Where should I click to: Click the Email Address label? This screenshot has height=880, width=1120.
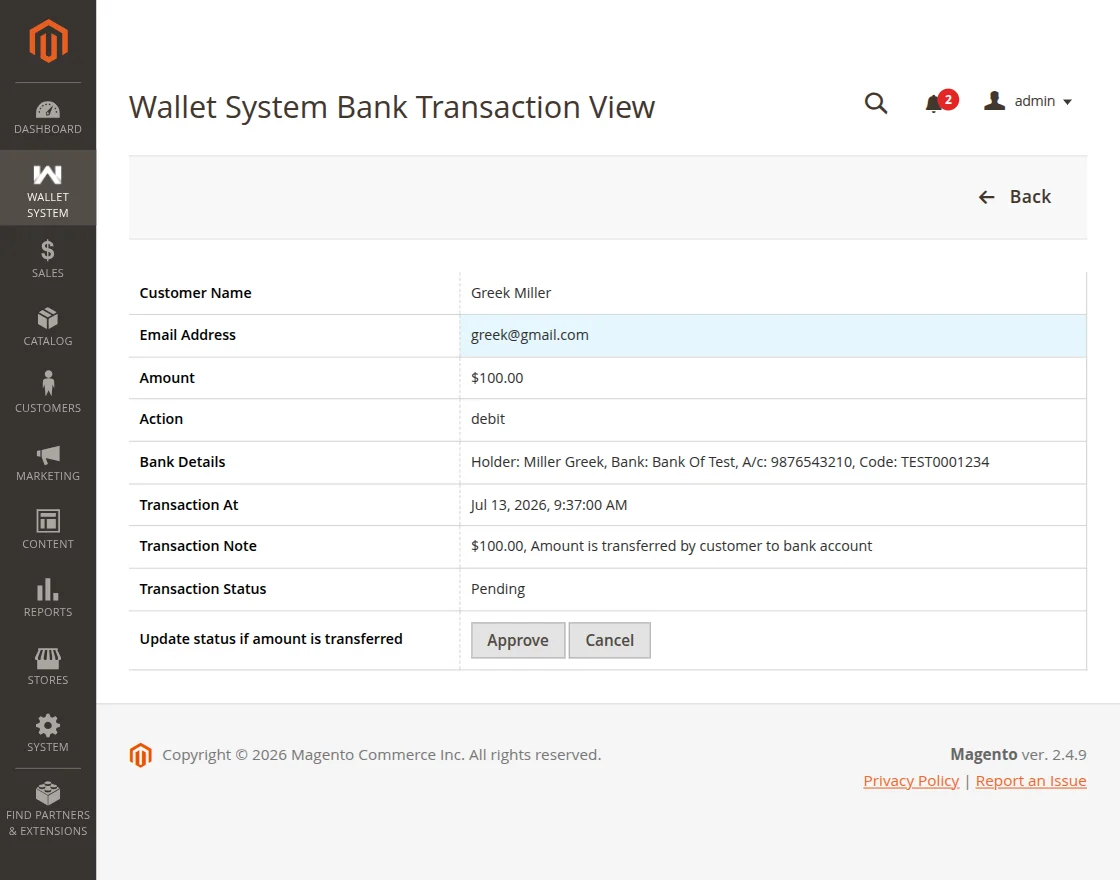point(187,335)
